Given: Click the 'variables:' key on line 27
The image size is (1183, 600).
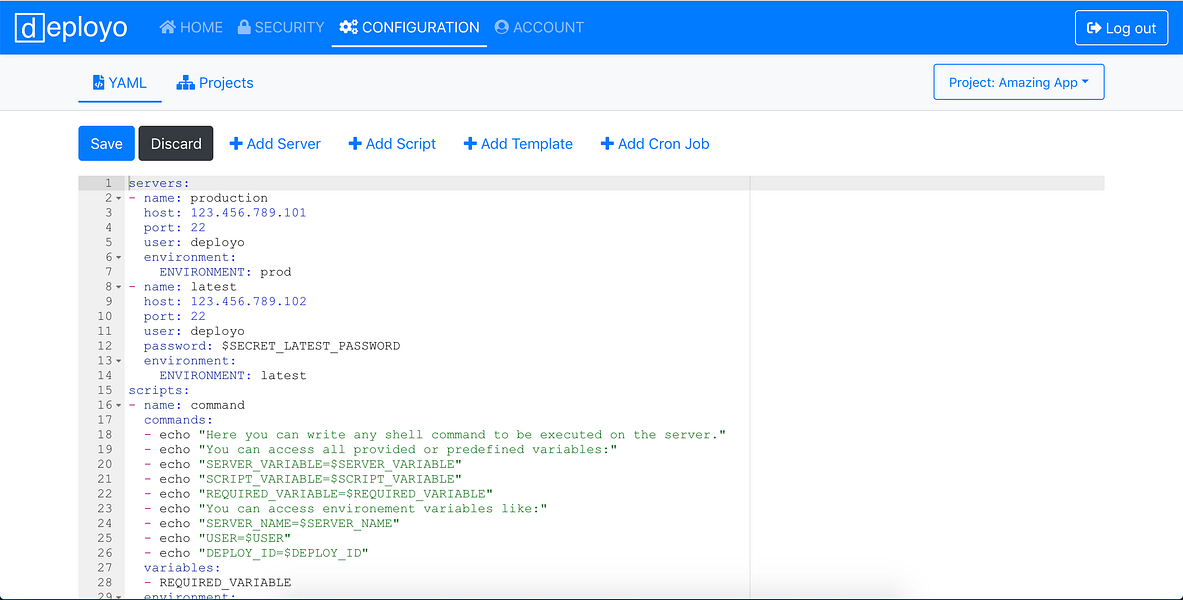Looking at the screenshot, I should tap(183, 568).
